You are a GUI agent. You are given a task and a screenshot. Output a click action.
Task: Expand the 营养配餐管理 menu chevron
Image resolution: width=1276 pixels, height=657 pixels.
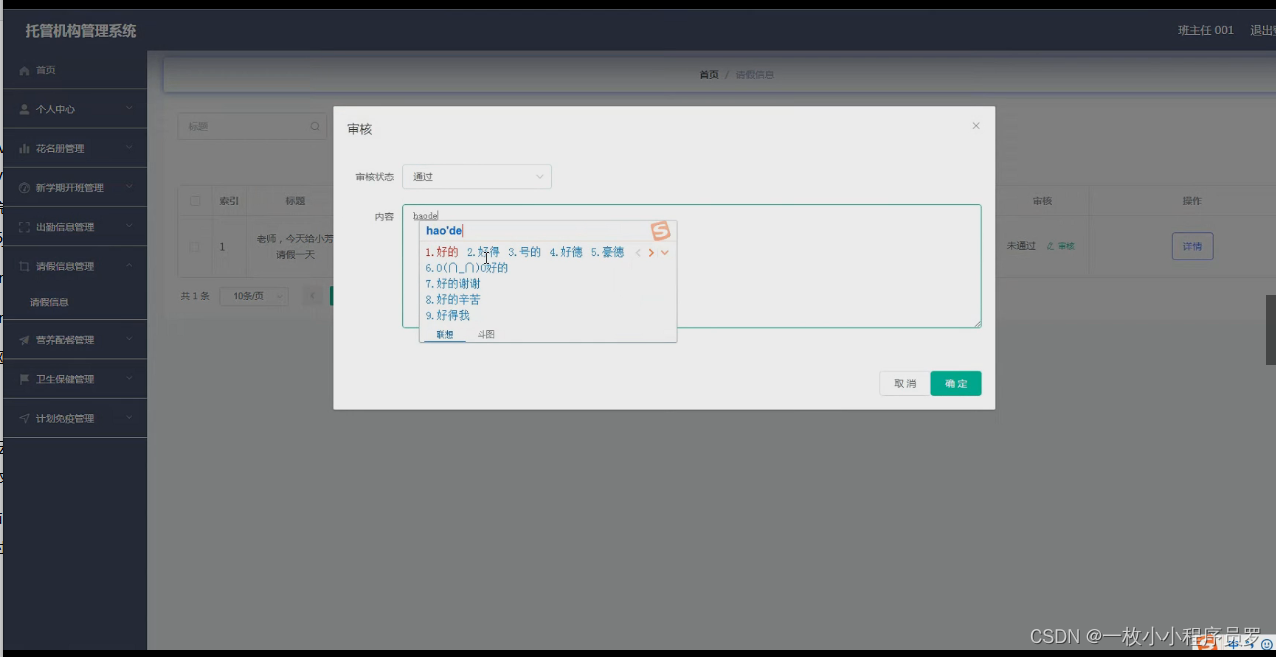point(129,340)
